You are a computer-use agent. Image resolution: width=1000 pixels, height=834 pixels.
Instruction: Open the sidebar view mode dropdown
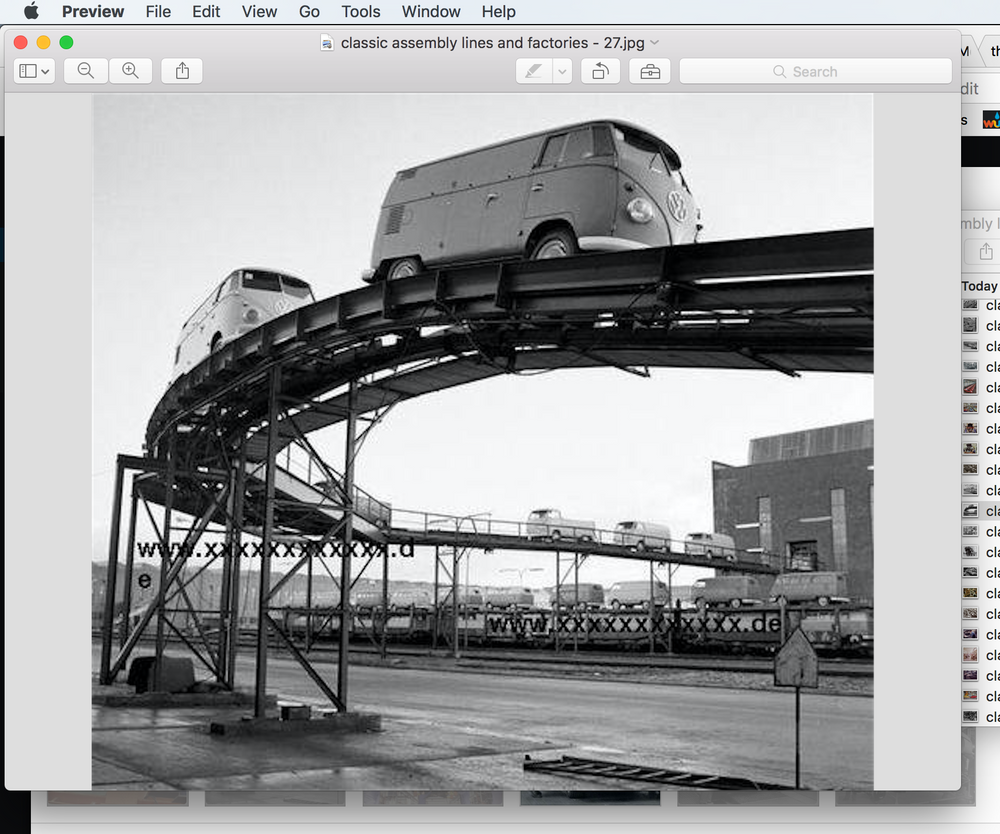pos(34,71)
